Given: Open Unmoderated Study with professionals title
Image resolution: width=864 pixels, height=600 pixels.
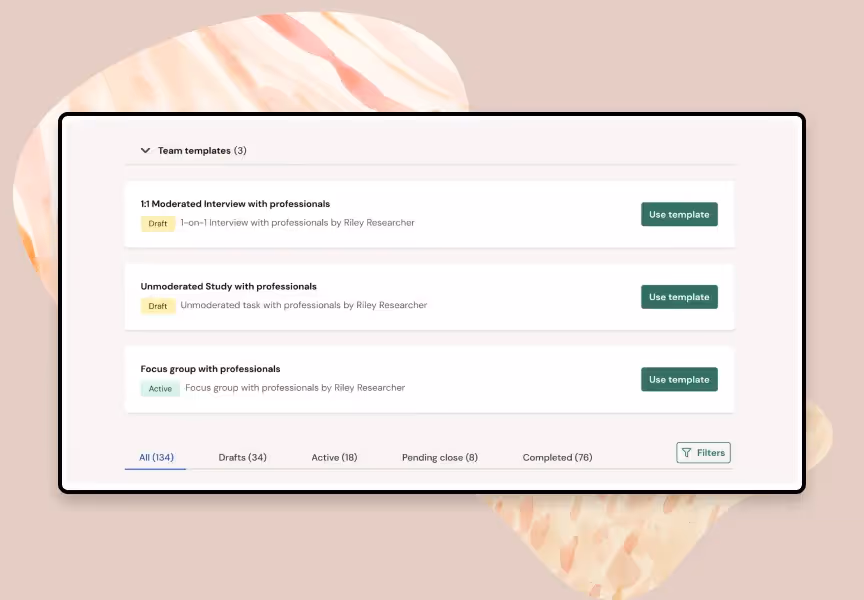Looking at the screenshot, I should tap(229, 287).
